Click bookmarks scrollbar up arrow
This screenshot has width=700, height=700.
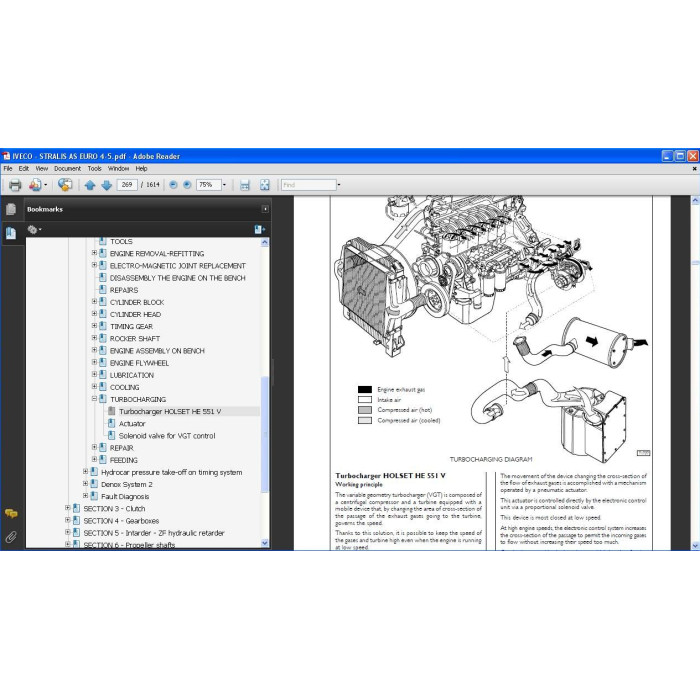click(265, 242)
